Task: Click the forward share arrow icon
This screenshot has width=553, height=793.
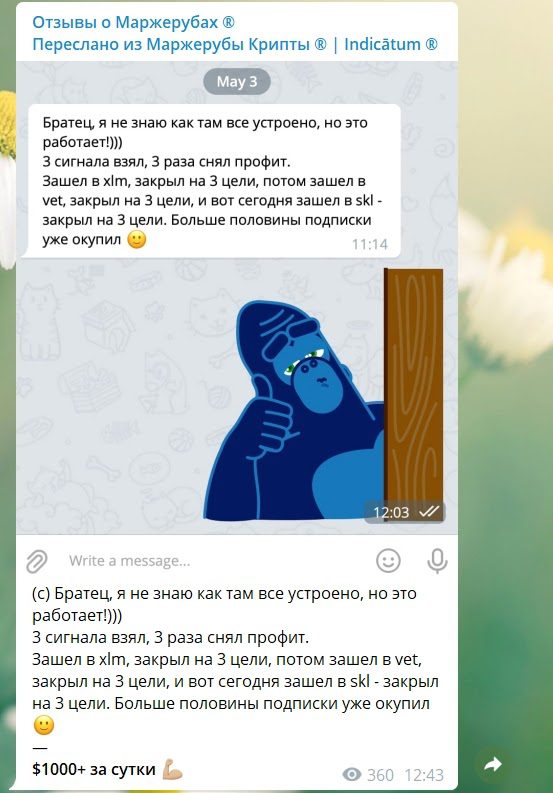Action: tap(492, 764)
